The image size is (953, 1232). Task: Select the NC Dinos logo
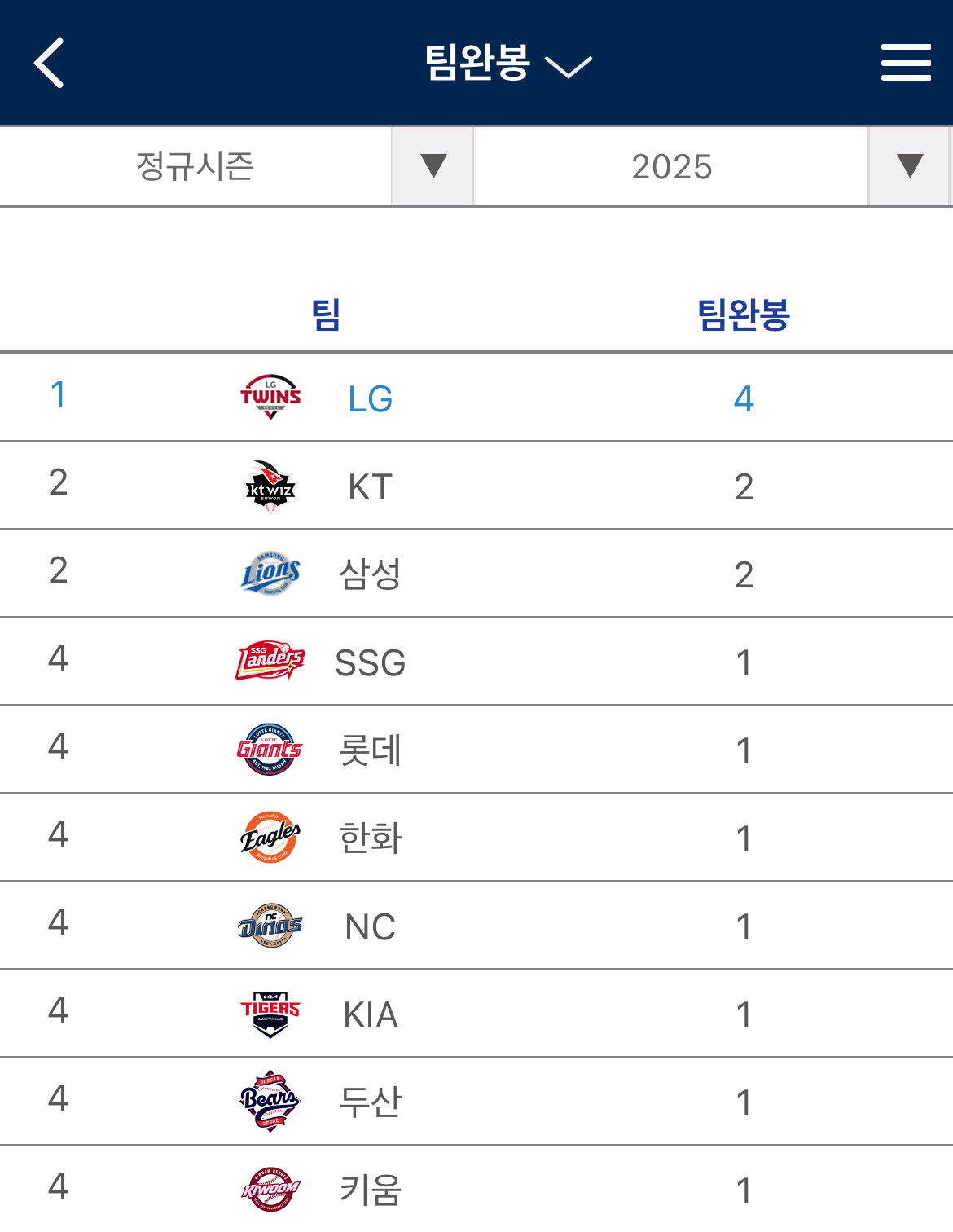pos(270,926)
